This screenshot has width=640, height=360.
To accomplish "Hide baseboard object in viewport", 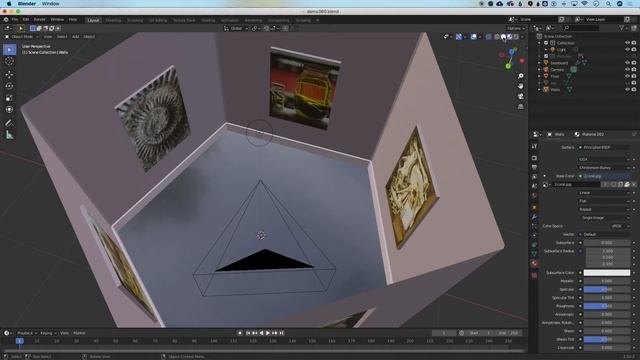I will tap(627, 63).
